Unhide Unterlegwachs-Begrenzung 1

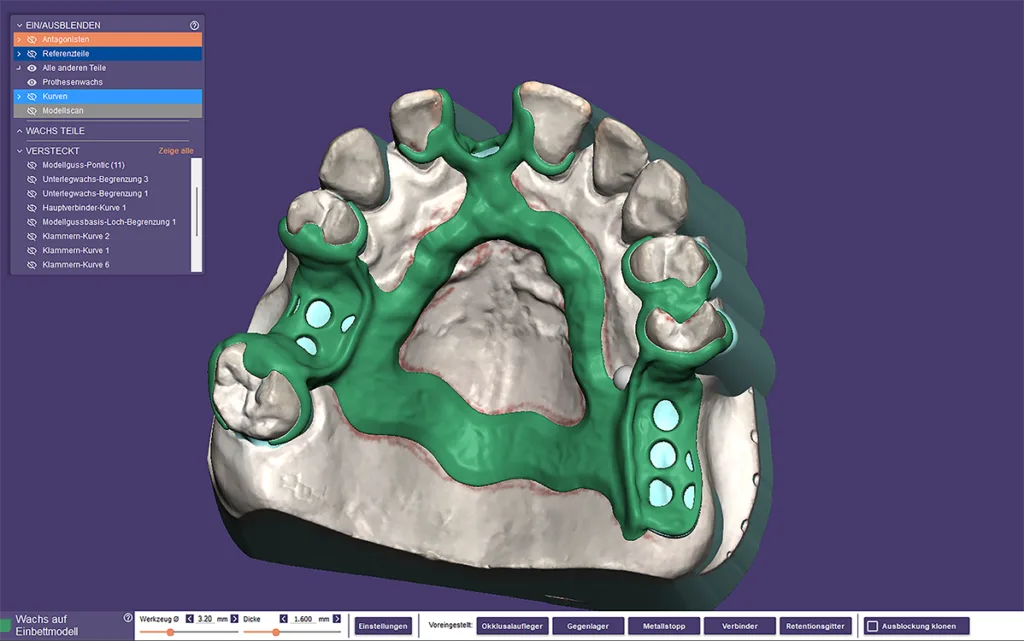[31, 194]
